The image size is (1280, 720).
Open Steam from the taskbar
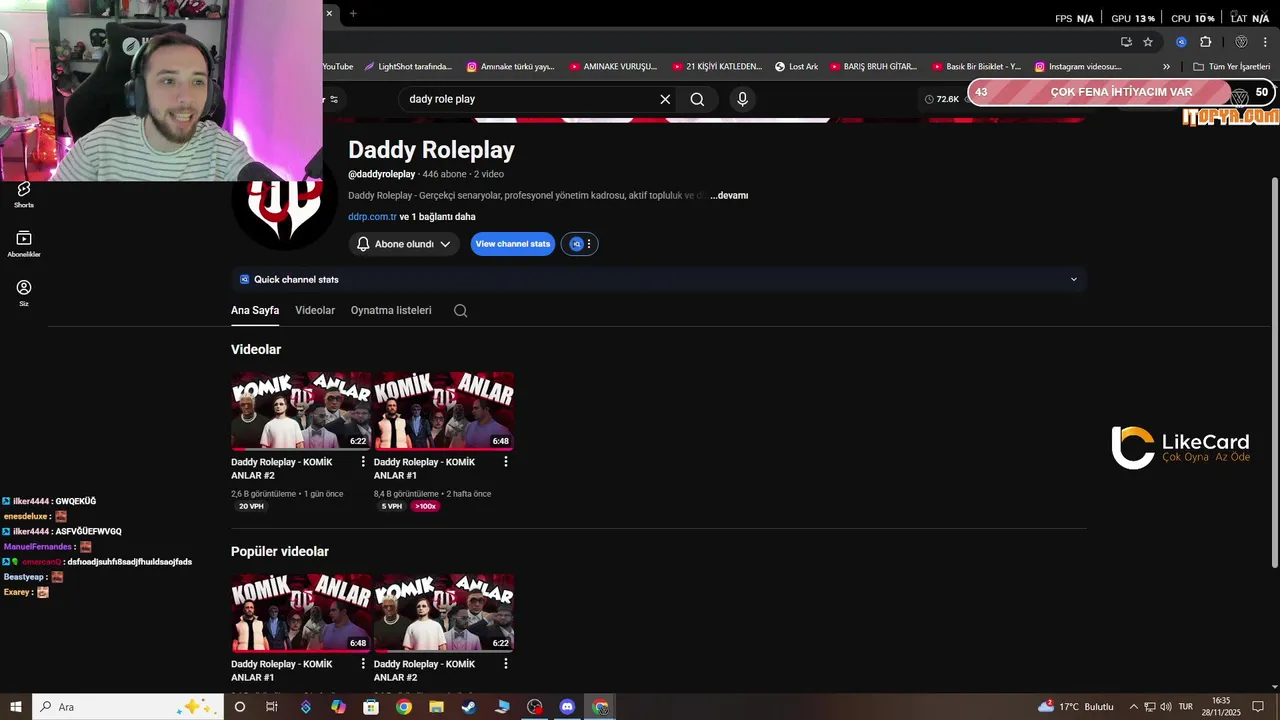[x=468, y=707]
